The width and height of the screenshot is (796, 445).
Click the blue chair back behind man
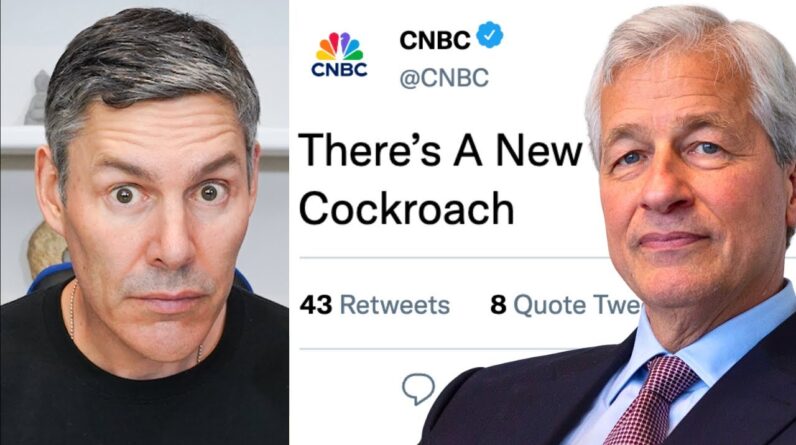pos(48,278)
